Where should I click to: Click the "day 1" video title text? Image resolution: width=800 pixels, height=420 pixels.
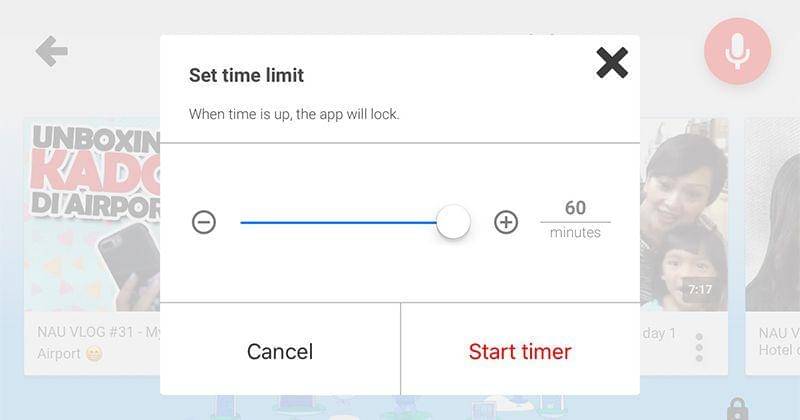coord(659,333)
